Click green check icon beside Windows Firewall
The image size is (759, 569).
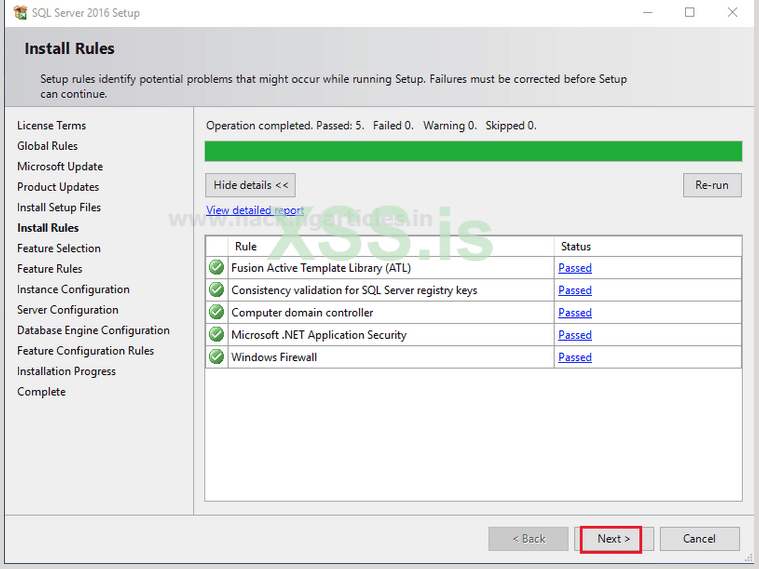216,356
